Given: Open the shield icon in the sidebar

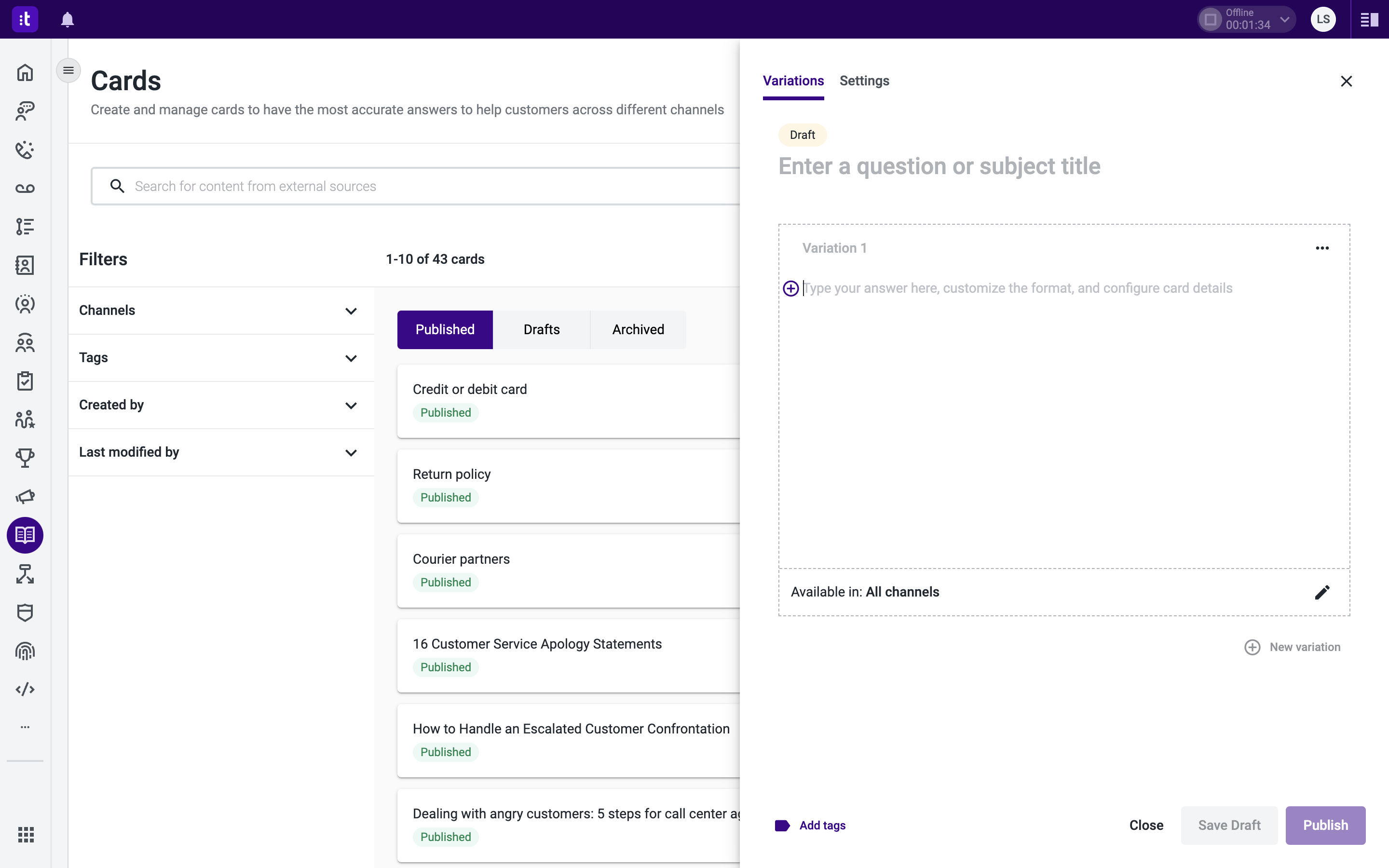Looking at the screenshot, I should coord(25,612).
